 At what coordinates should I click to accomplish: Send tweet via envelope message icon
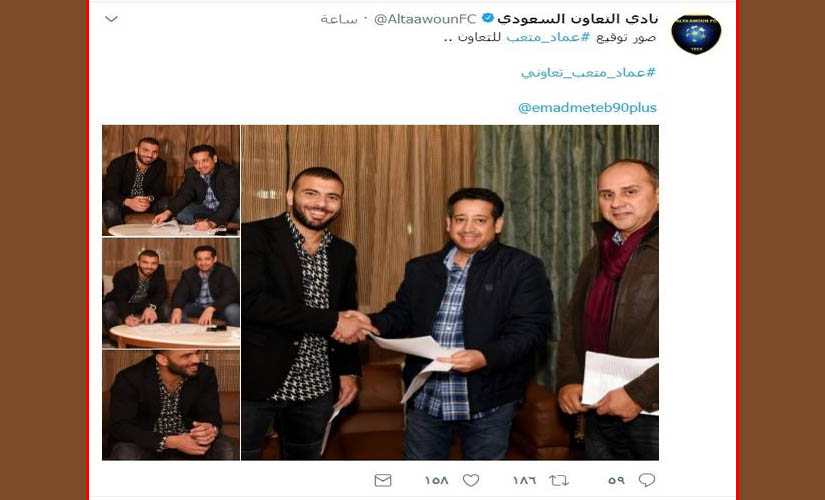click(383, 480)
